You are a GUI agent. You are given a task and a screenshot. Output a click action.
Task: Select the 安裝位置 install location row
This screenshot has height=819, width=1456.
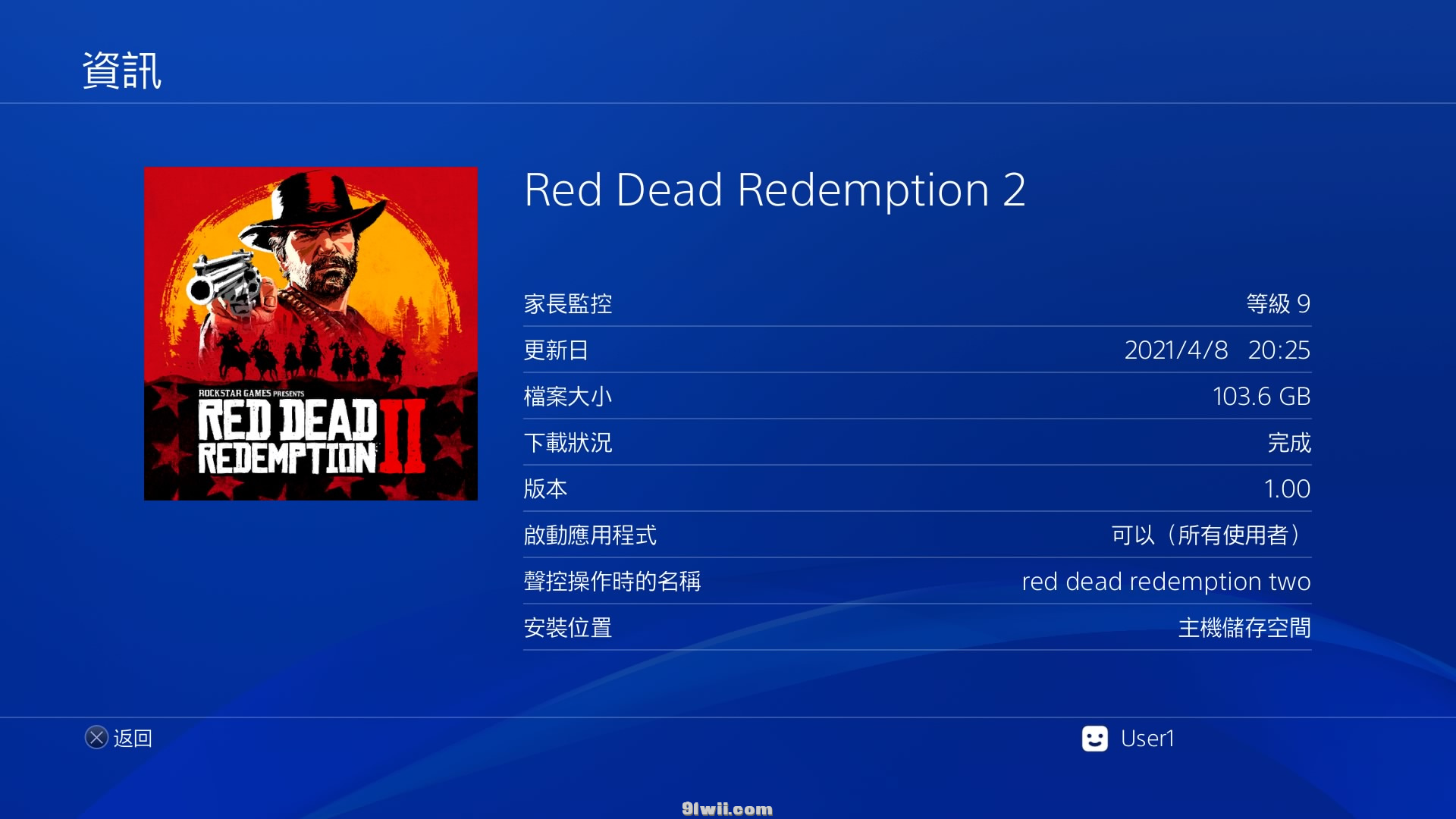pos(917,628)
